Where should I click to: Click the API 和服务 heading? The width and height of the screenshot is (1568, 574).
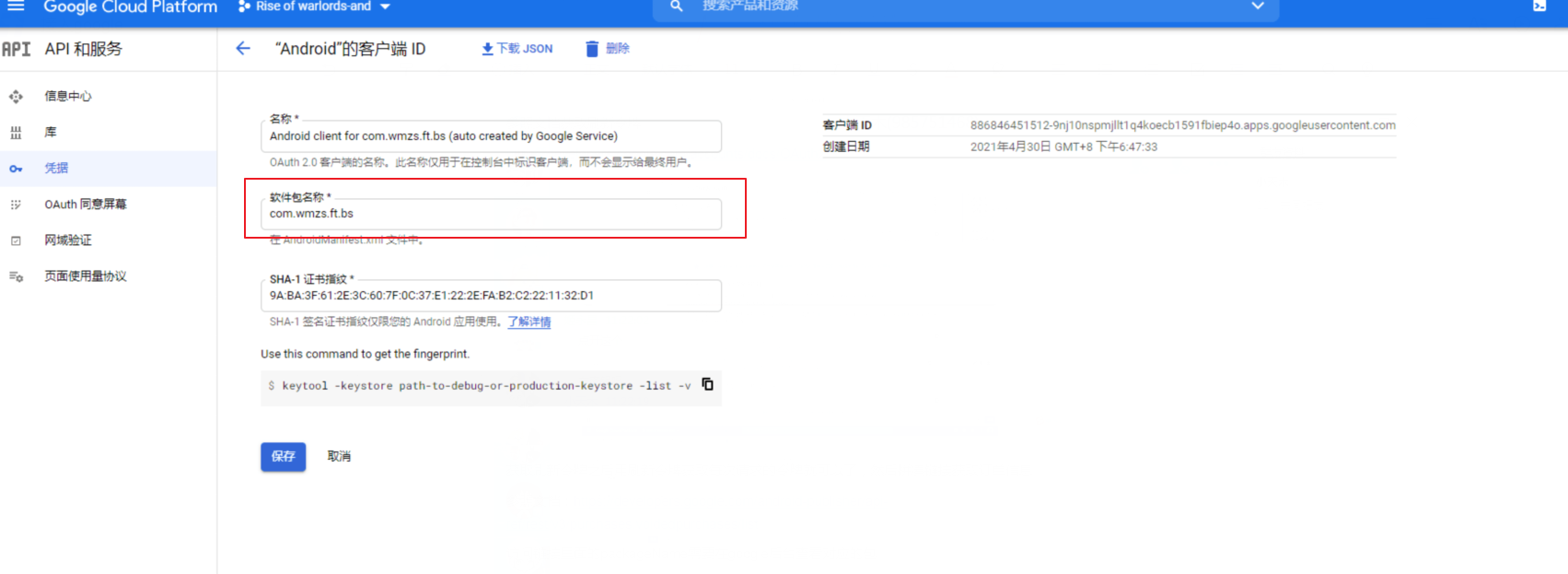tap(84, 49)
